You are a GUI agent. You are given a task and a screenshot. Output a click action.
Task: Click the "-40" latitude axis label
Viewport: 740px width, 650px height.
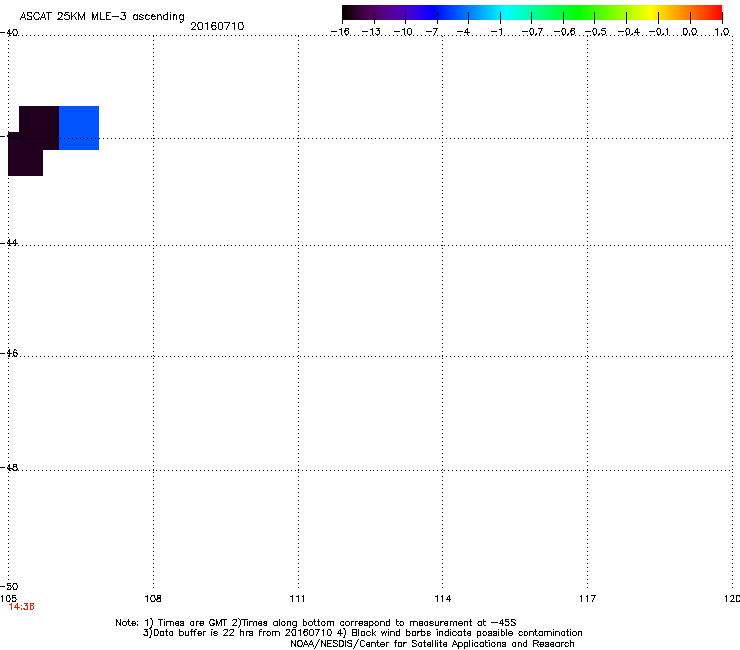pos(9,33)
